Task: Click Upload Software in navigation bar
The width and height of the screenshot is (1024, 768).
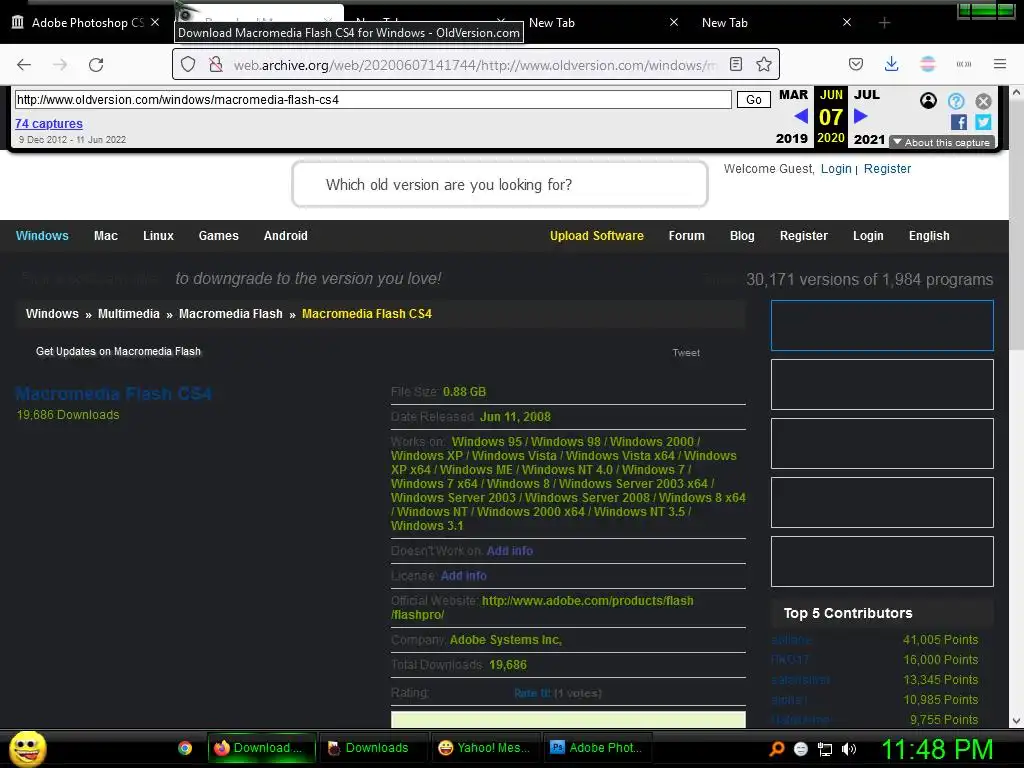Action: click(596, 236)
